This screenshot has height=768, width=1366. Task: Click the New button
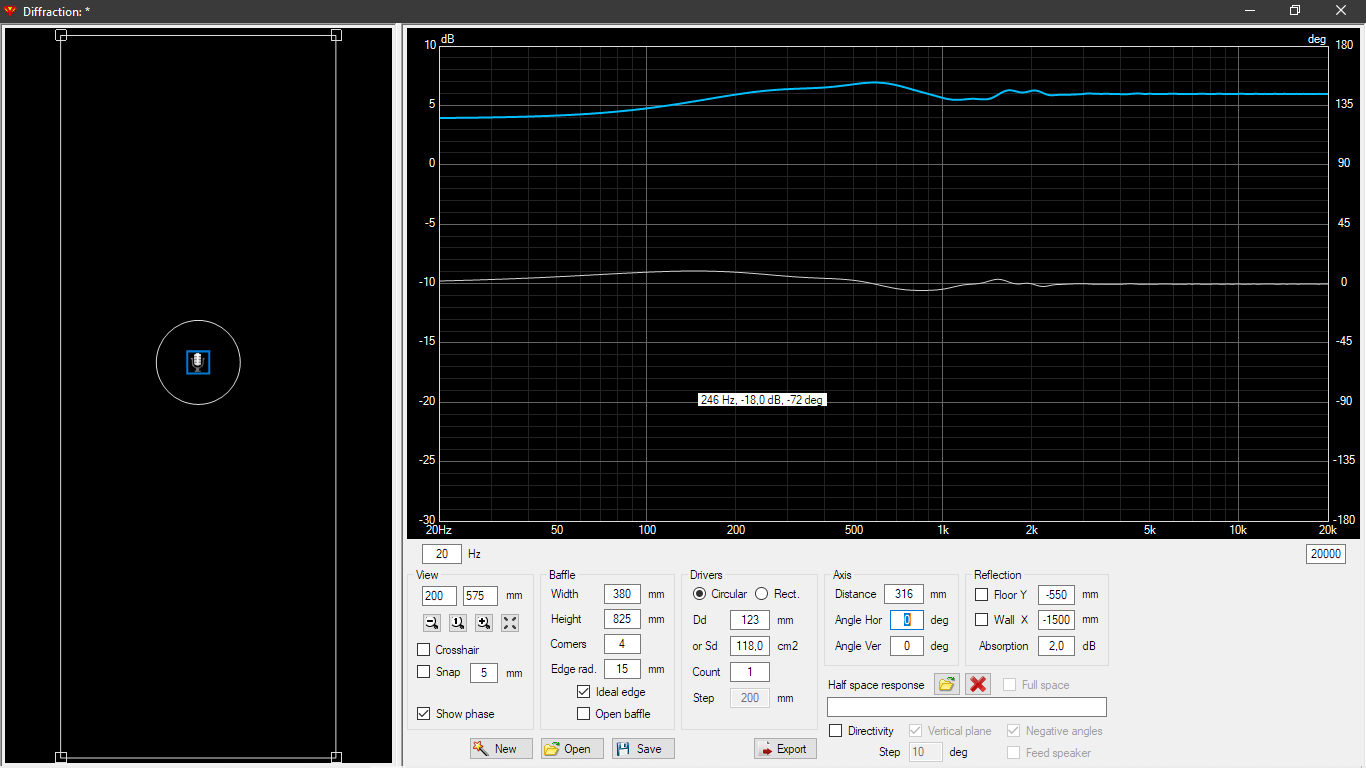pos(501,748)
